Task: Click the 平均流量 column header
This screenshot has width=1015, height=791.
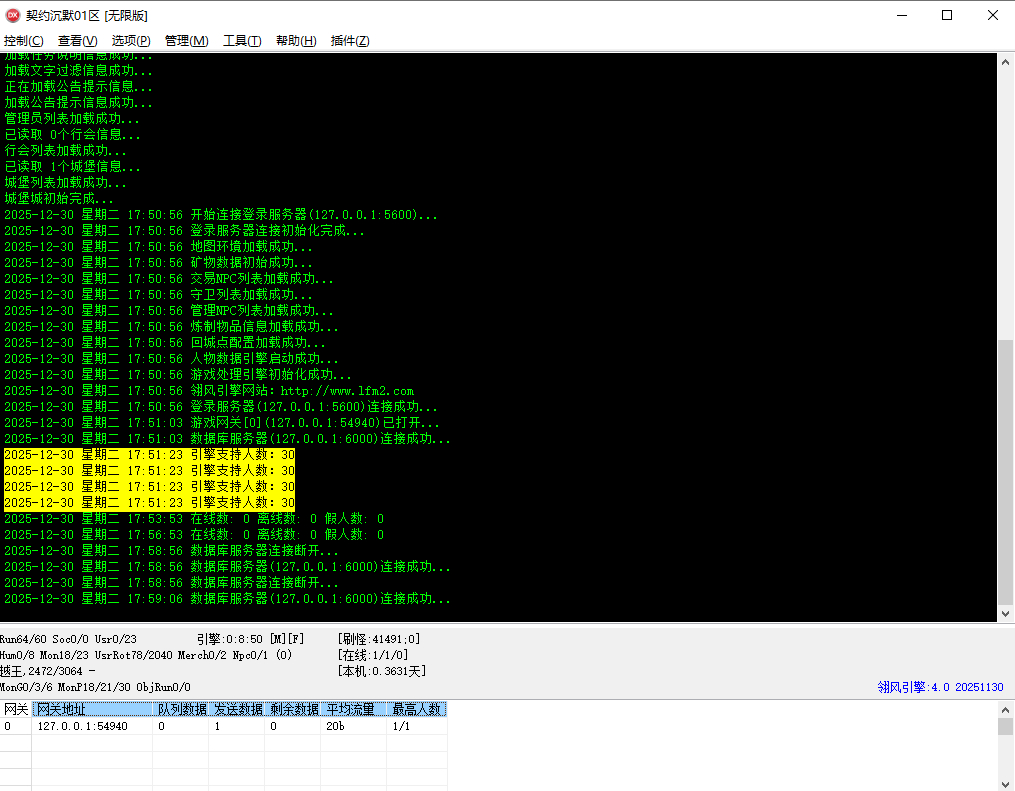Action: (x=353, y=709)
